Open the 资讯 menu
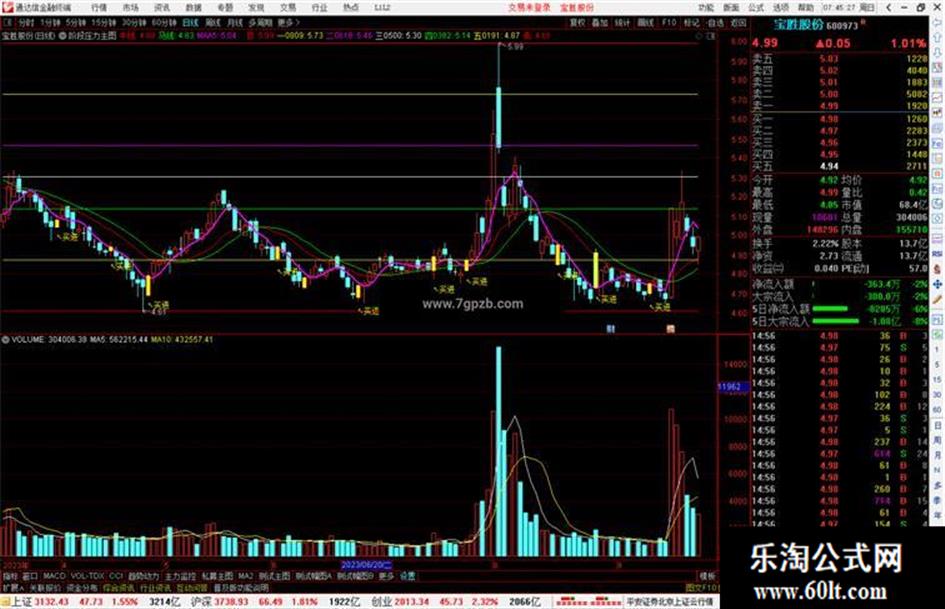 pyautogui.click(x=162, y=8)
